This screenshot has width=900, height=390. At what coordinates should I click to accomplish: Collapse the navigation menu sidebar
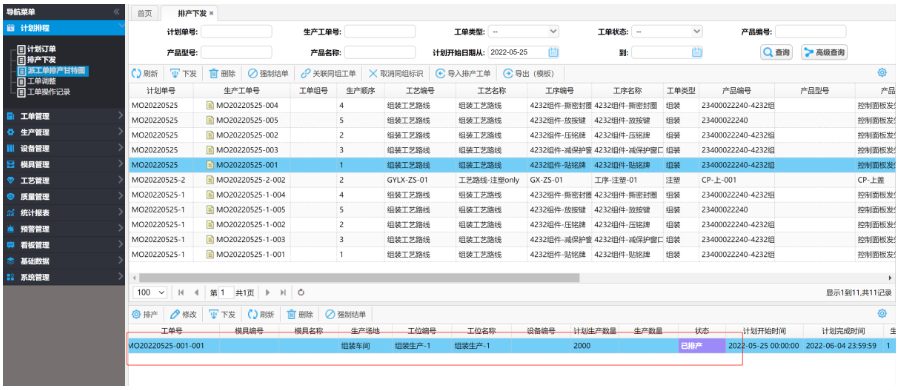117,11
